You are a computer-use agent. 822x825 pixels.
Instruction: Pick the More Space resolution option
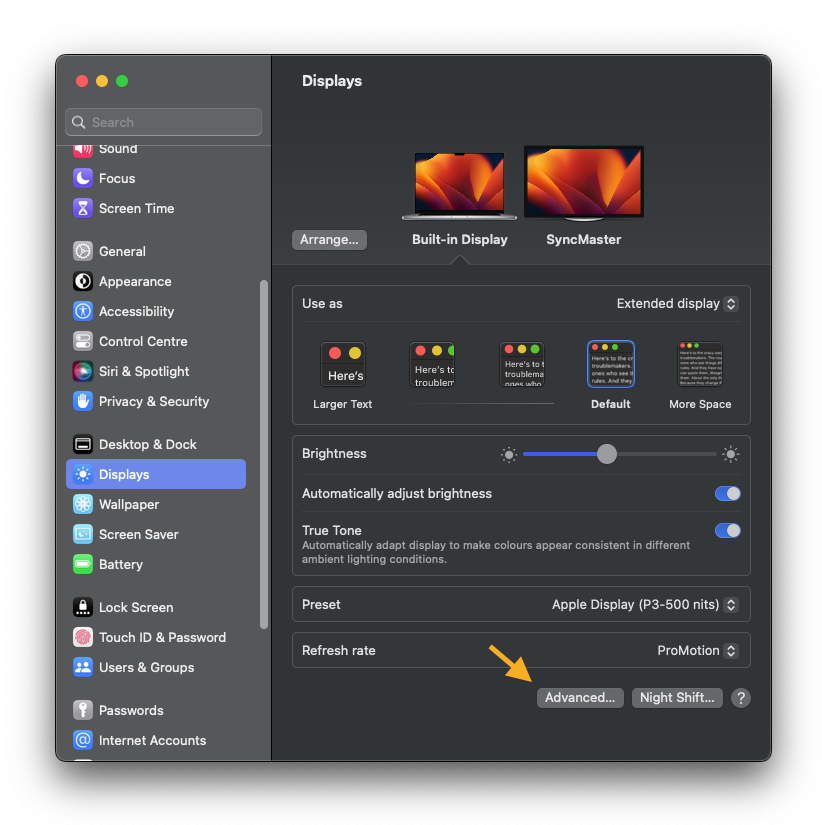[x=700, y=375]
